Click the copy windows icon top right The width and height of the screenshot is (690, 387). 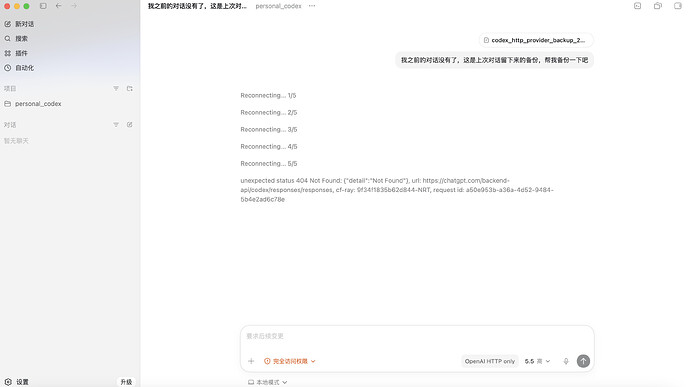click(657, 6)
